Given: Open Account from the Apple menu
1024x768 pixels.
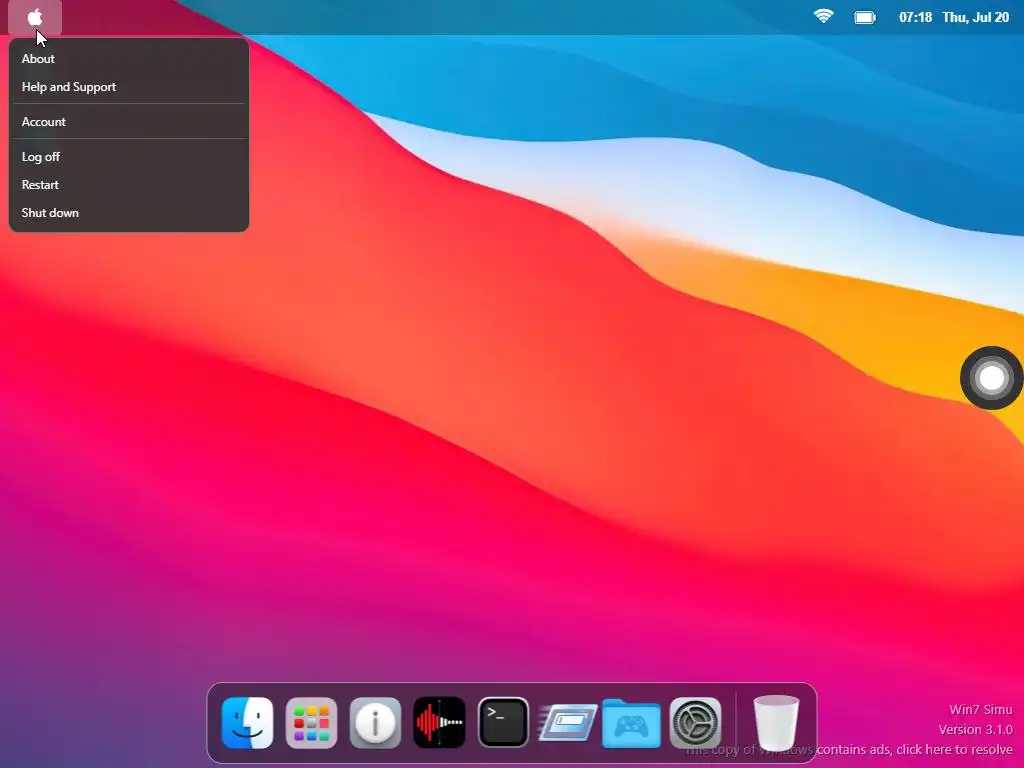Looking at the screenshot, I should [x=129, y=121].
